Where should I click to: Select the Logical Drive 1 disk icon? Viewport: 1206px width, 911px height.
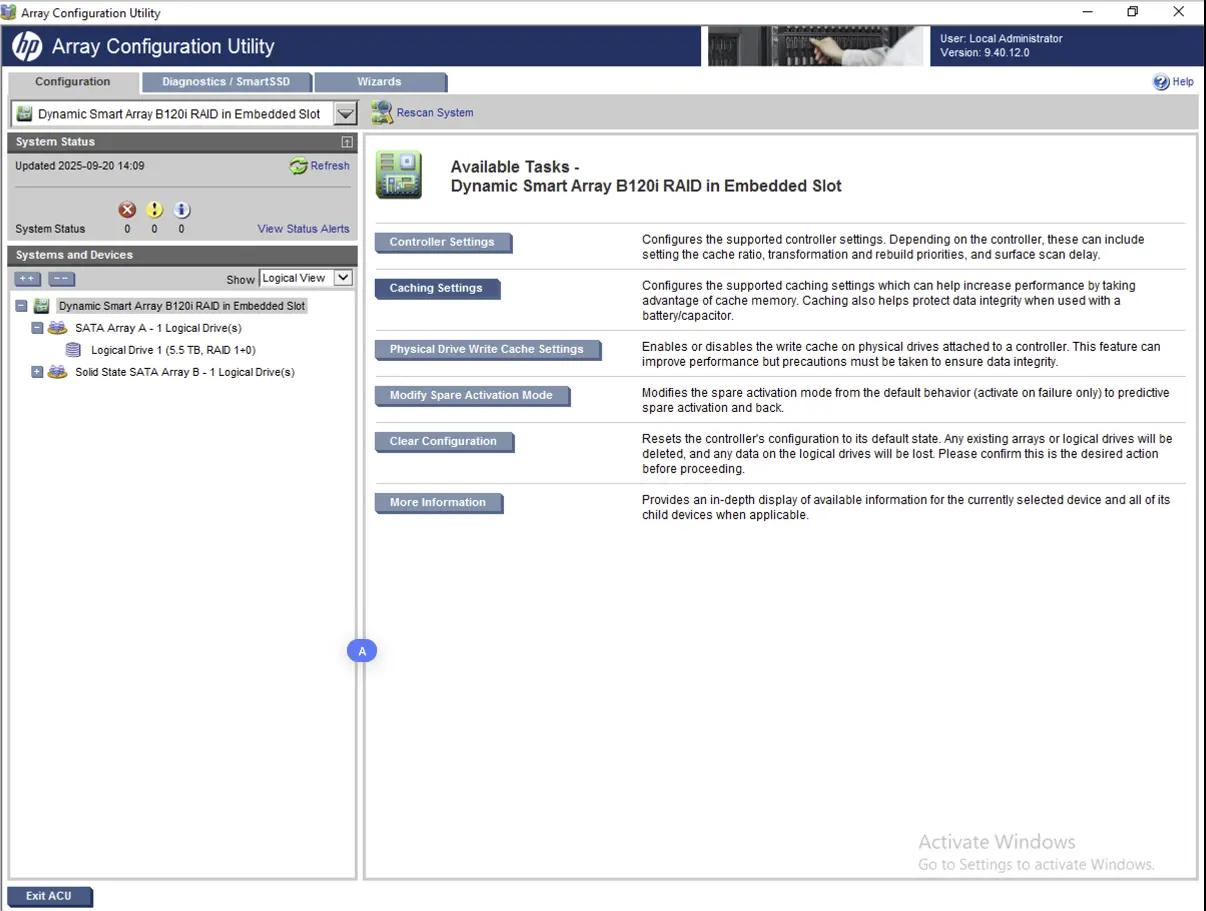pyautogui.click(x=73, y=350)
